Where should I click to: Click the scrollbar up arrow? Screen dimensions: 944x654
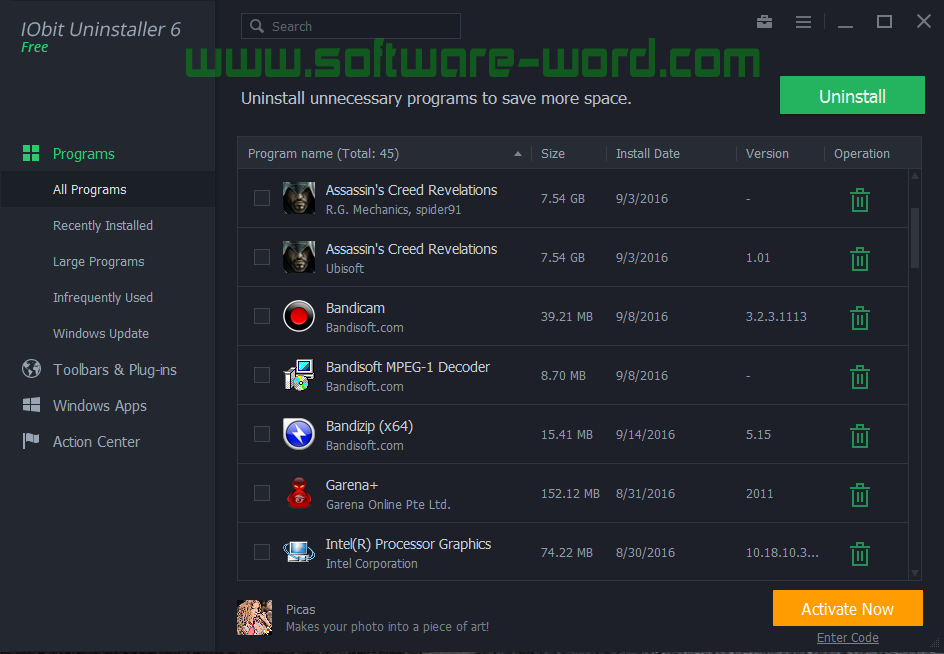pos(915,176)
